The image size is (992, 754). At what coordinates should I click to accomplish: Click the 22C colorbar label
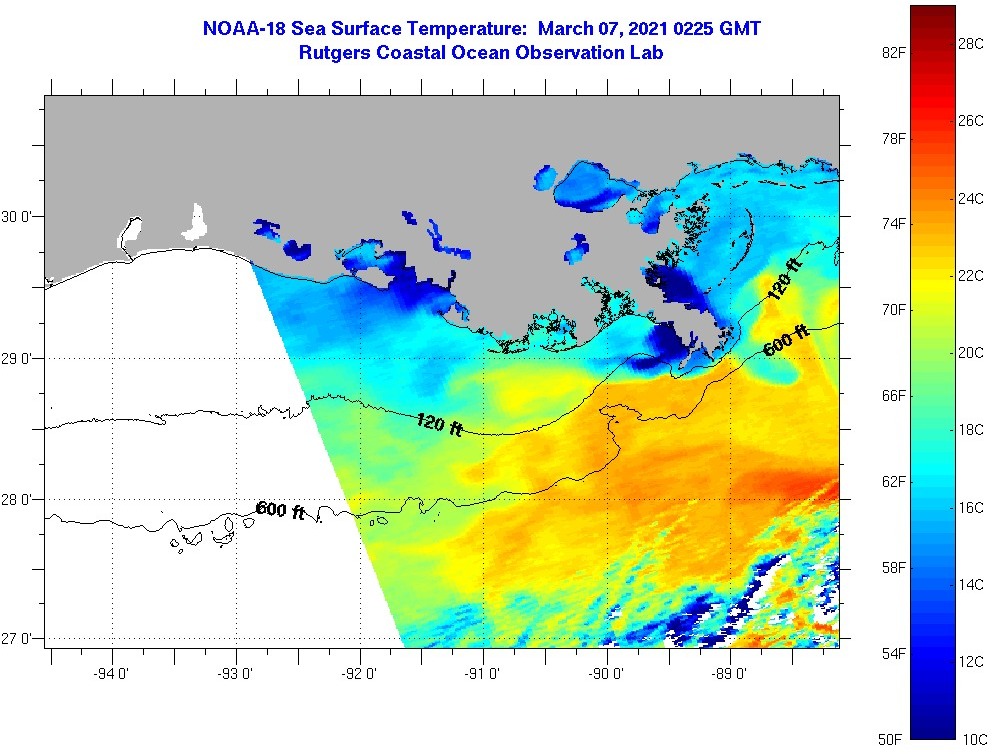(971, 276)
